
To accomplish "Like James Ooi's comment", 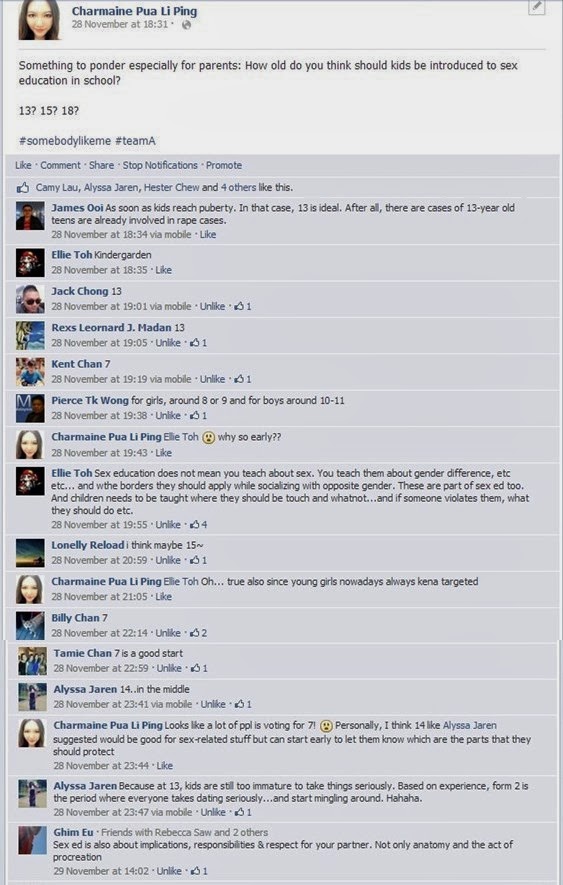I will coord(208,235).
